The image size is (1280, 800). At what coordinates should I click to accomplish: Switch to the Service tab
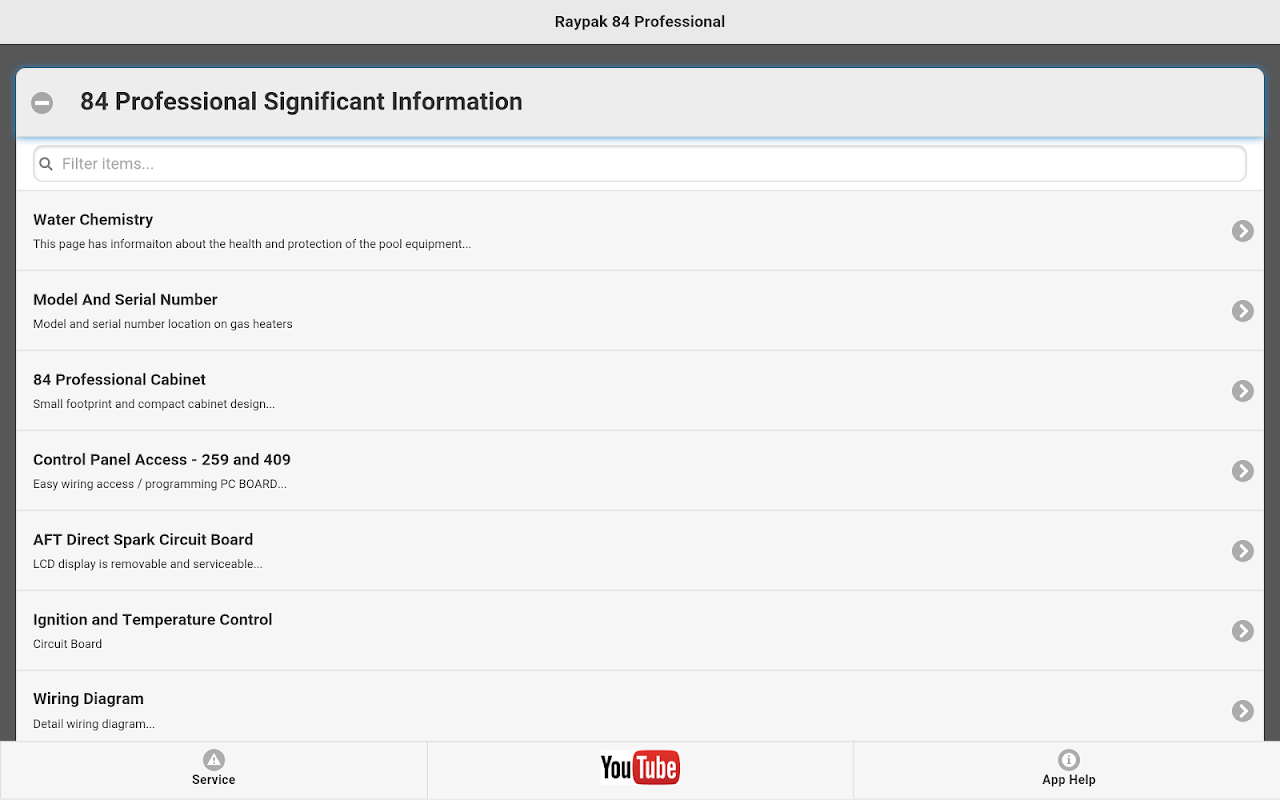click(213, 770)
